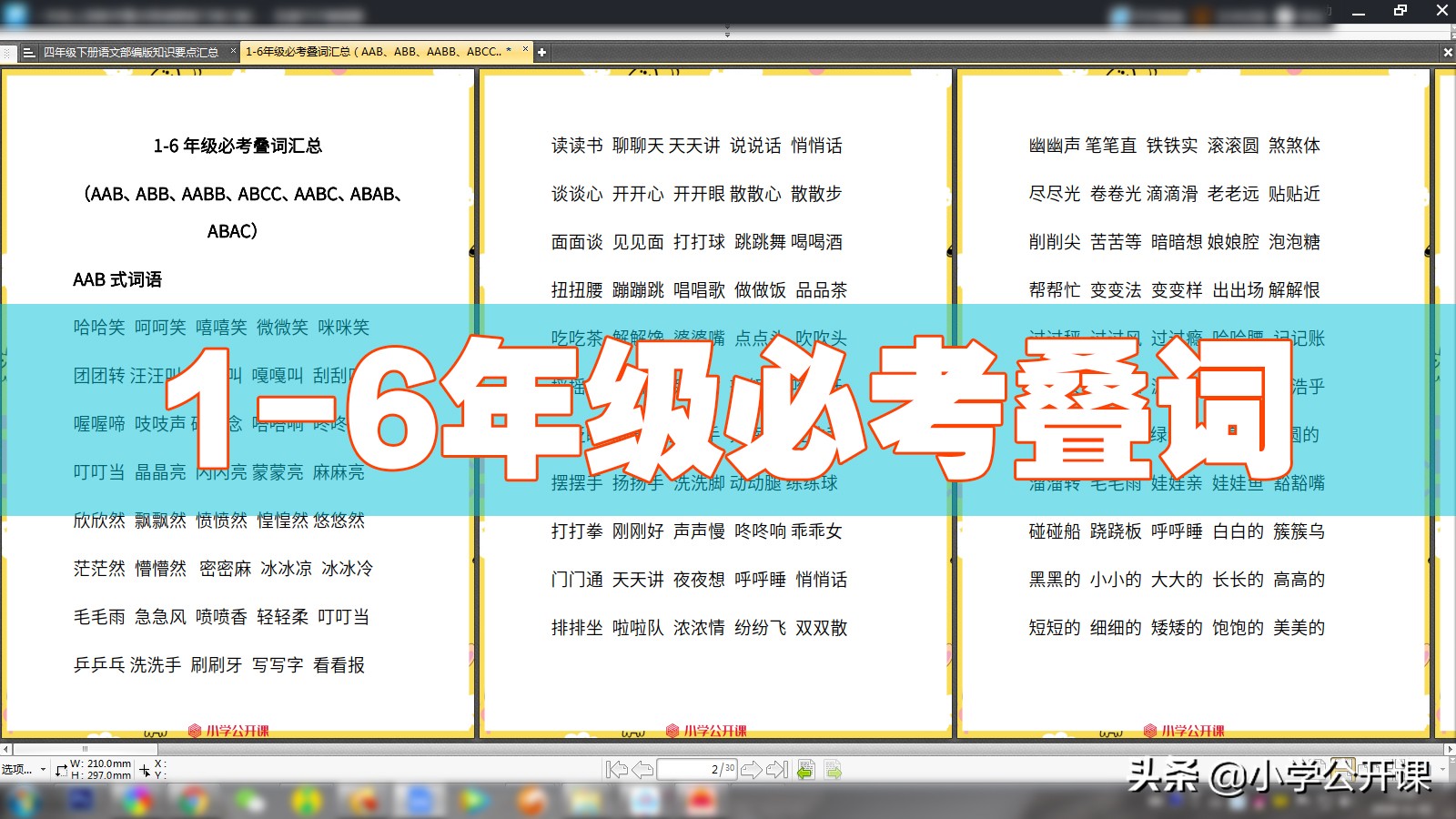The width and height of the screenshot is (1456, 819).
Task: Click the word 读读书 on middle page
Action: click(x=577, y=146)
